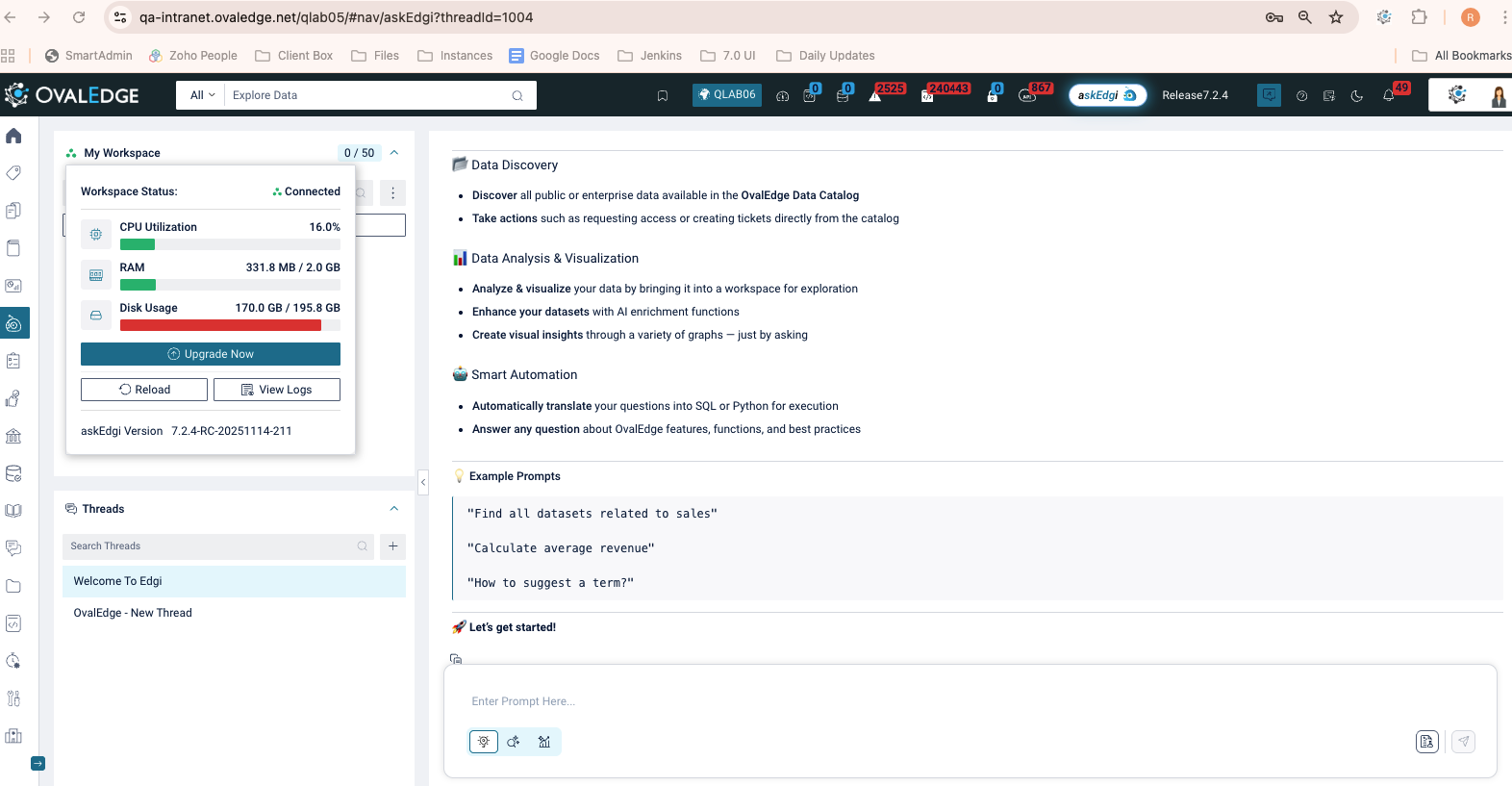Click the browser bookmark star icon
The width and height of the screenshot is (1512, 786).
[1336, 17]
